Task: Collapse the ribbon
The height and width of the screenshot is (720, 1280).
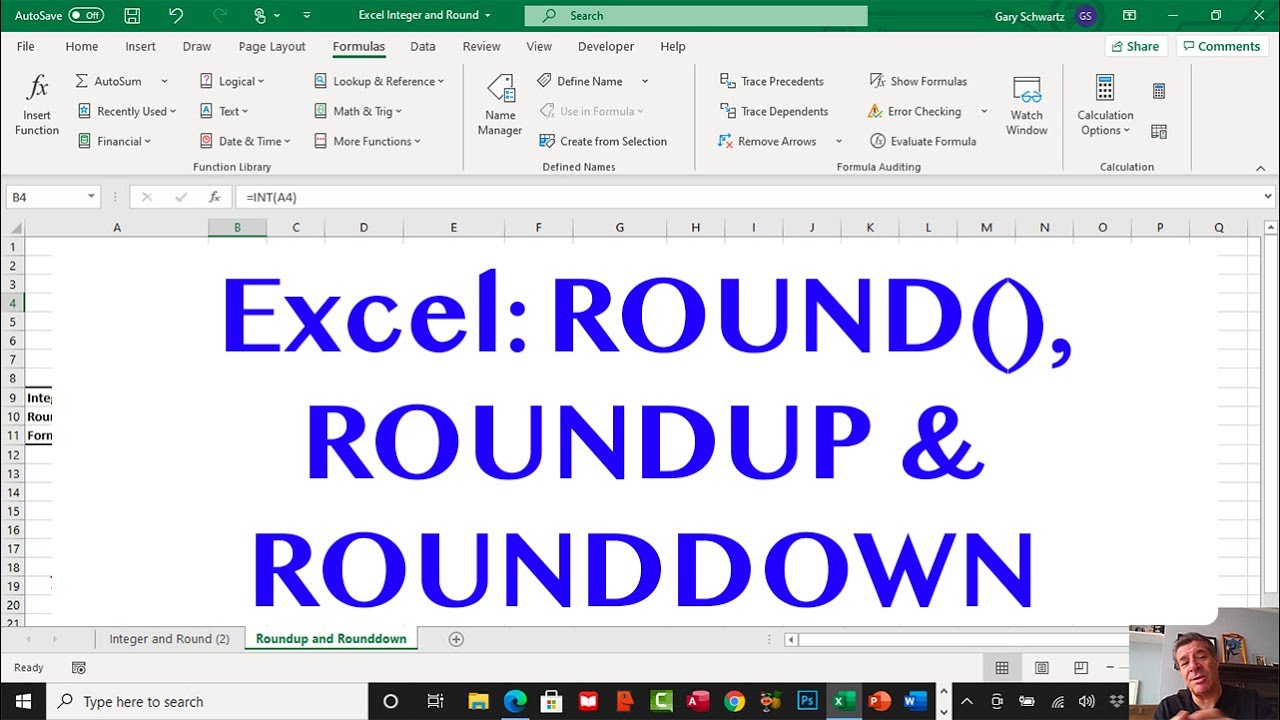Action: coord(1260,168)
